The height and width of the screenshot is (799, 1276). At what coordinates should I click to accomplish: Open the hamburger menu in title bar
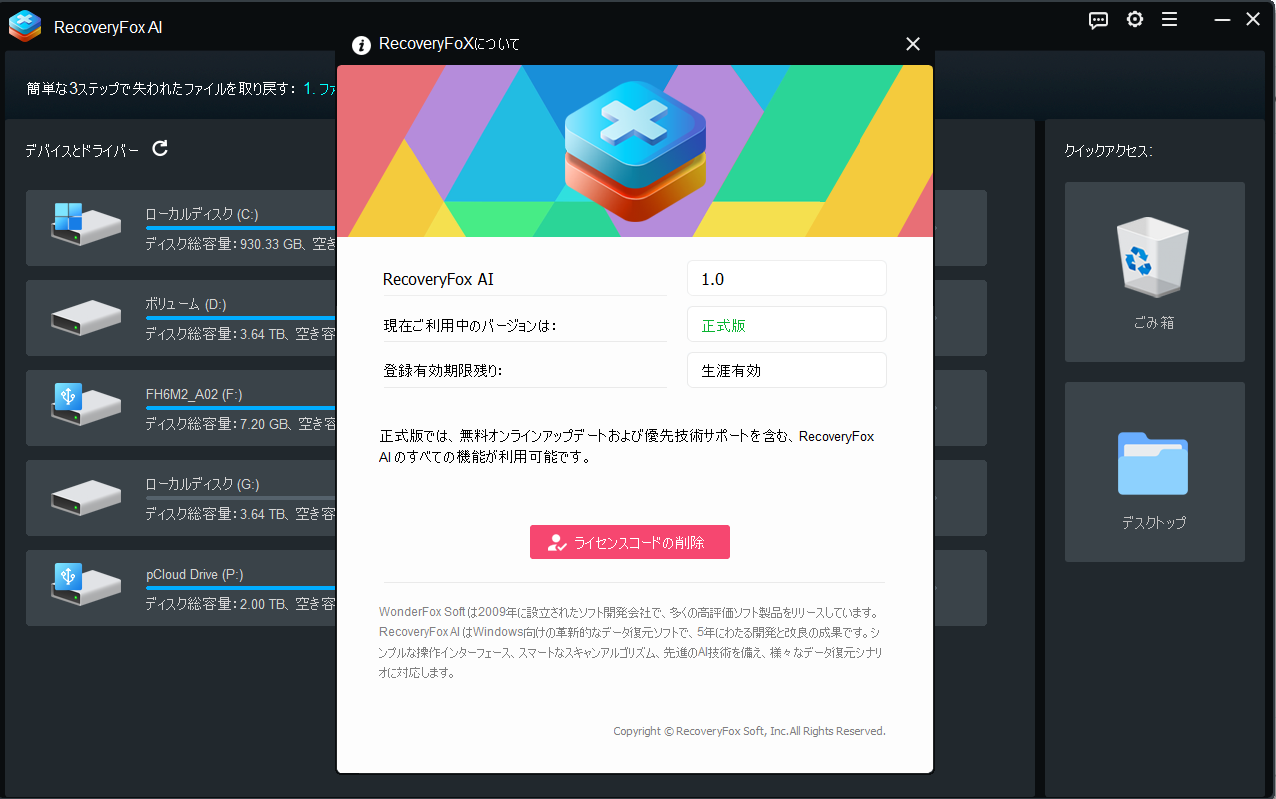(x=1169, y=19)
